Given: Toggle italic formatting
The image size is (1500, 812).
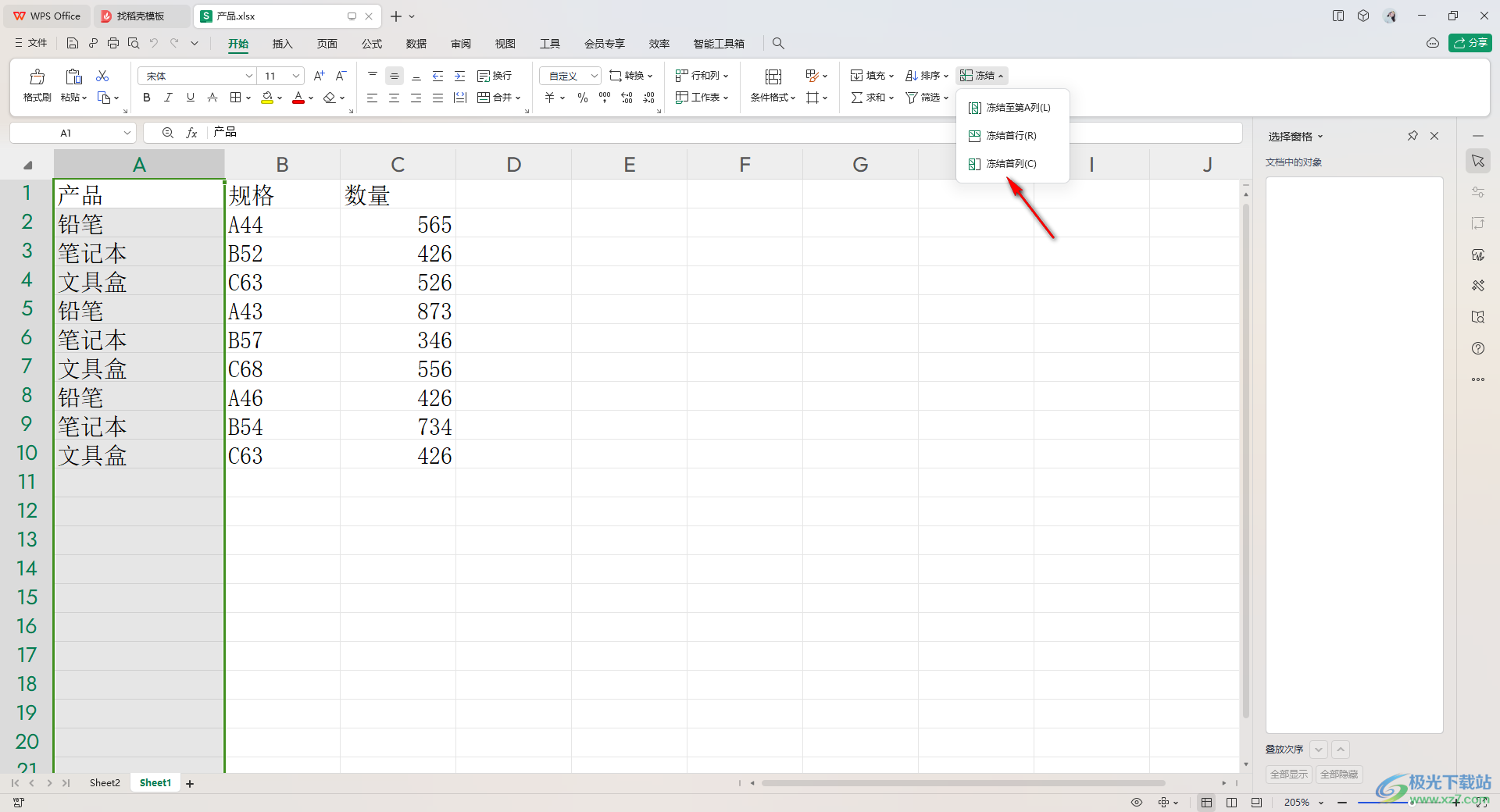Looking at the screenshot, I should point(168,98).
